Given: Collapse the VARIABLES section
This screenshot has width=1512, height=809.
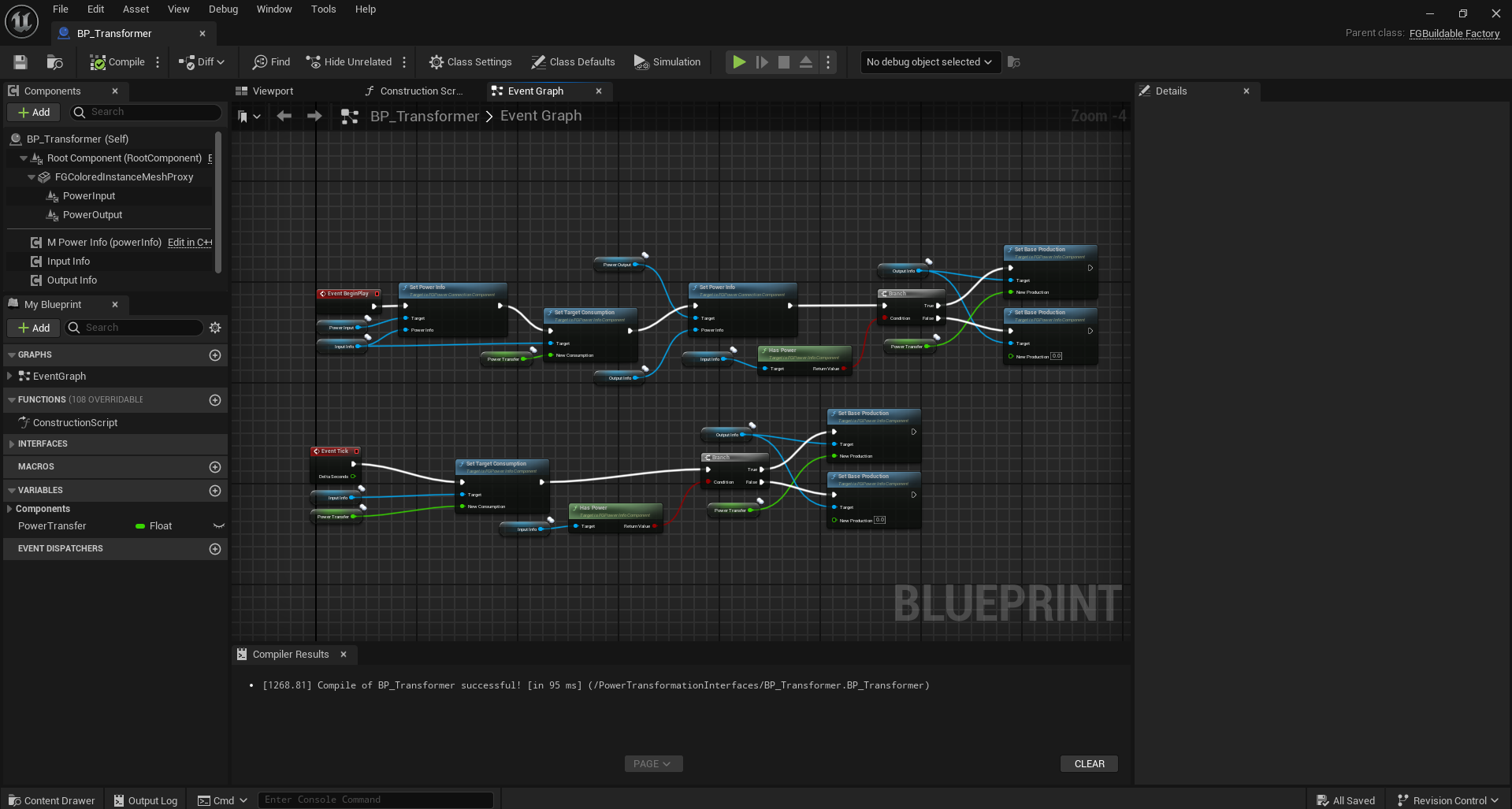Looking at the screenshot, I should (12, 491).
